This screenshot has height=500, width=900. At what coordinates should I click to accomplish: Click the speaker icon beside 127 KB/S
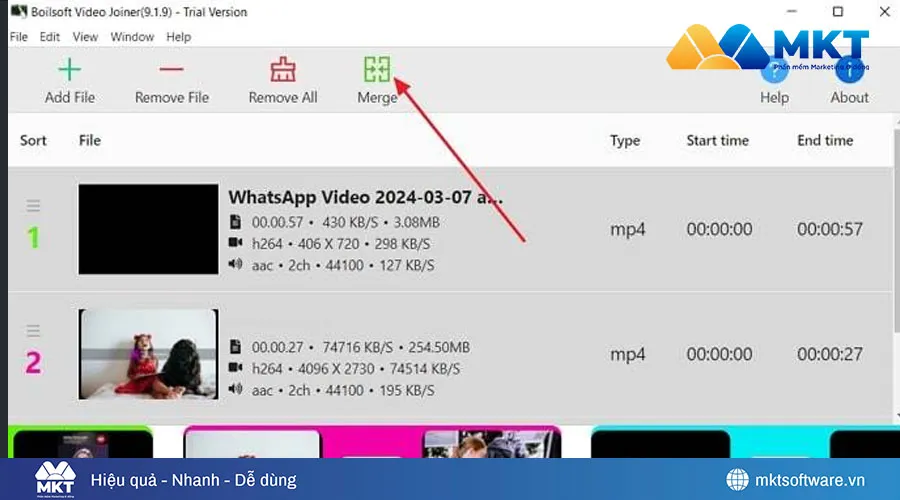235,264
